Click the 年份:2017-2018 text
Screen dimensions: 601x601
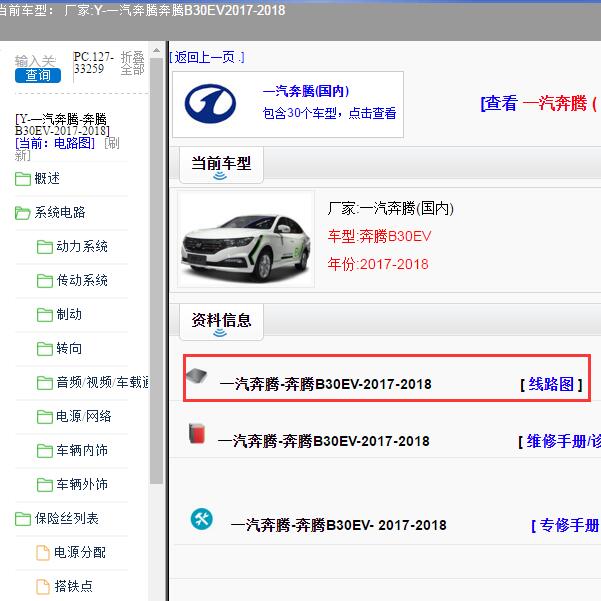click(378, 264)
